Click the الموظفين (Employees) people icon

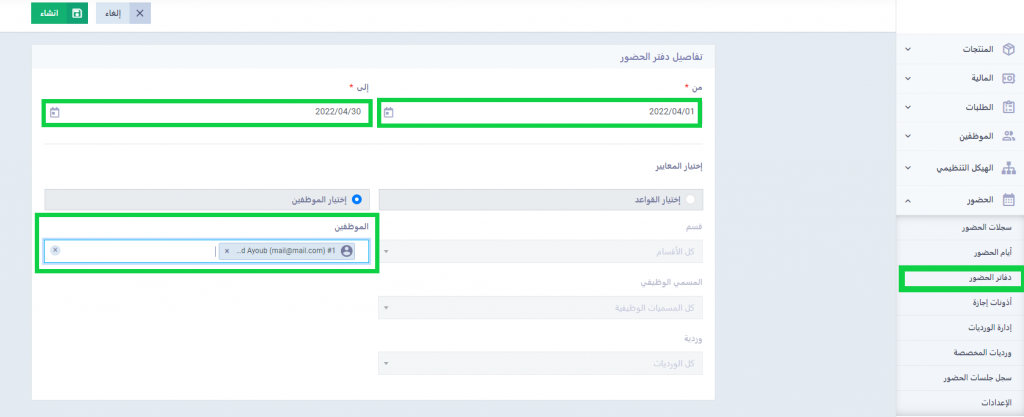(1008, 137)
